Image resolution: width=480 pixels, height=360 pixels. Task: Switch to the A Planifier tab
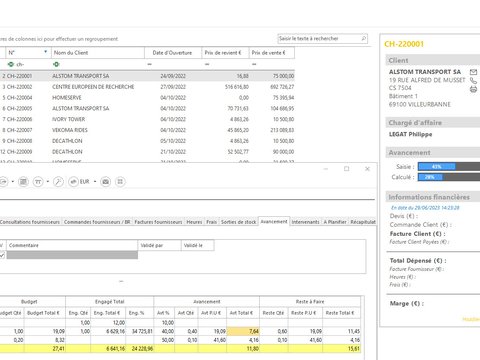pyautogui.click(x=335, y=222)
